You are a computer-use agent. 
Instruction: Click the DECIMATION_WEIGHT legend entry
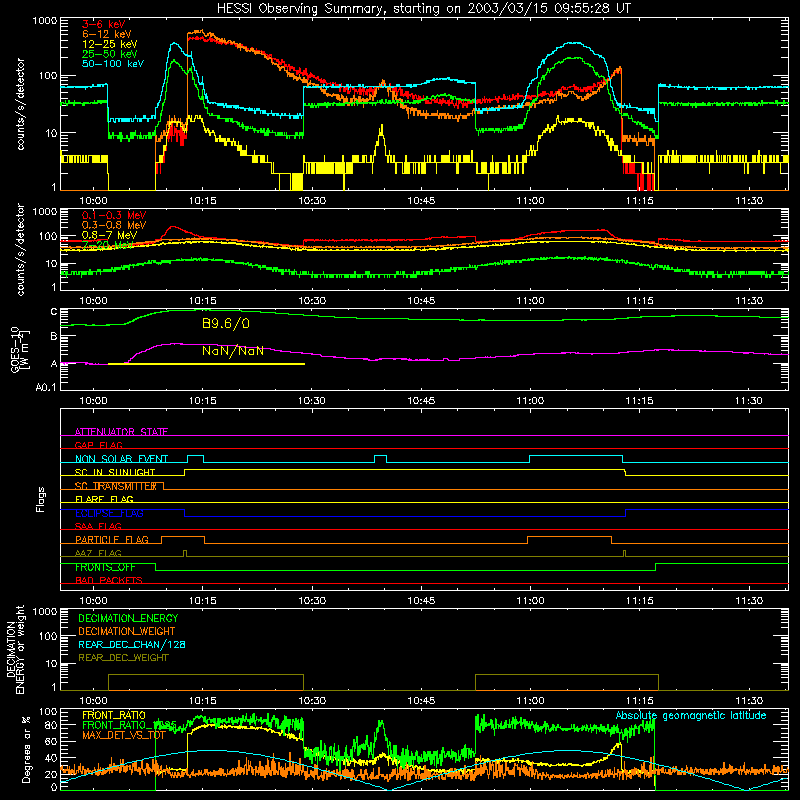point(127,631)
